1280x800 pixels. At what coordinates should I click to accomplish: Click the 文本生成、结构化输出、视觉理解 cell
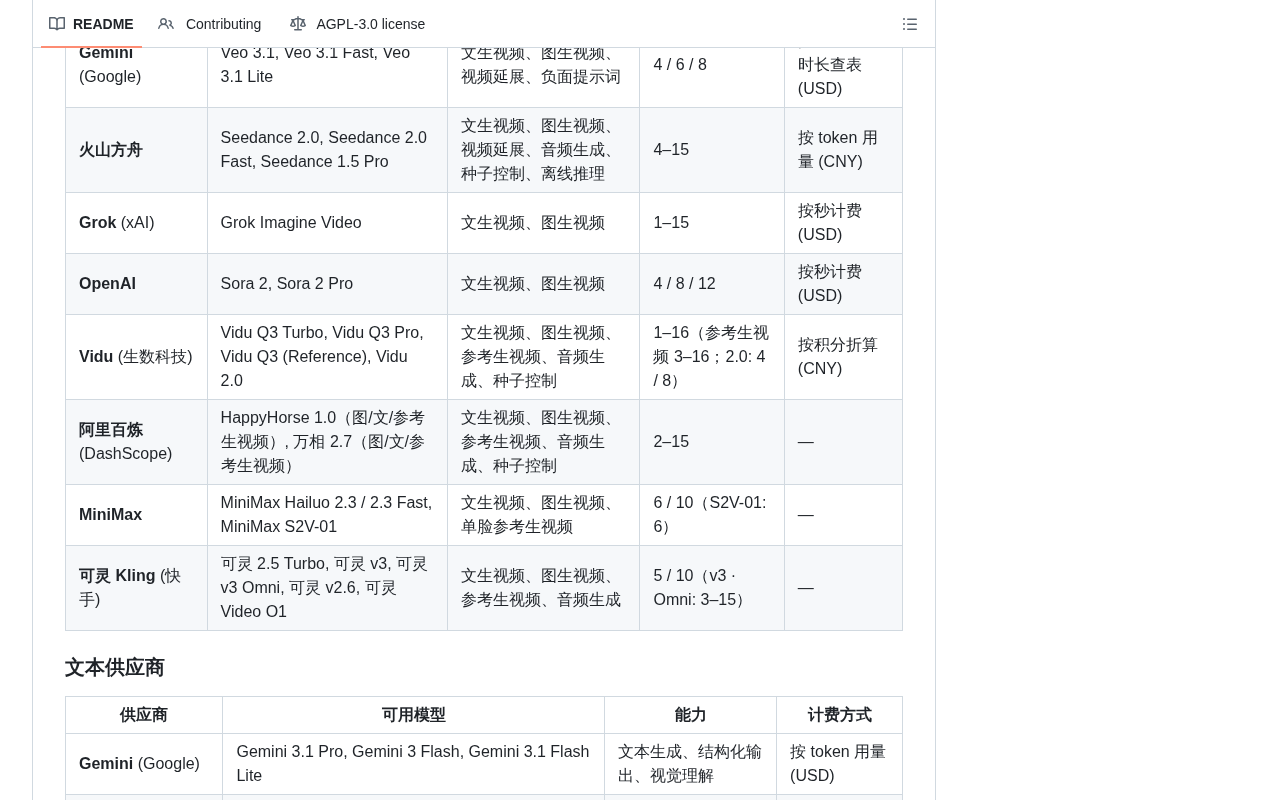click(690, 764)
